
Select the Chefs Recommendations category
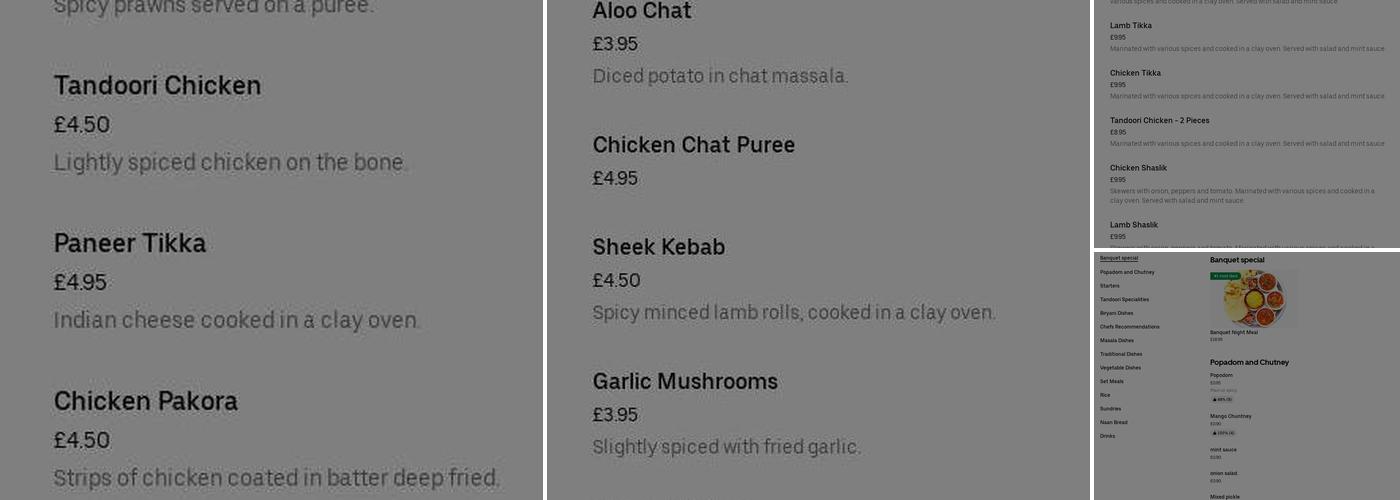(x=1129, y=327)
